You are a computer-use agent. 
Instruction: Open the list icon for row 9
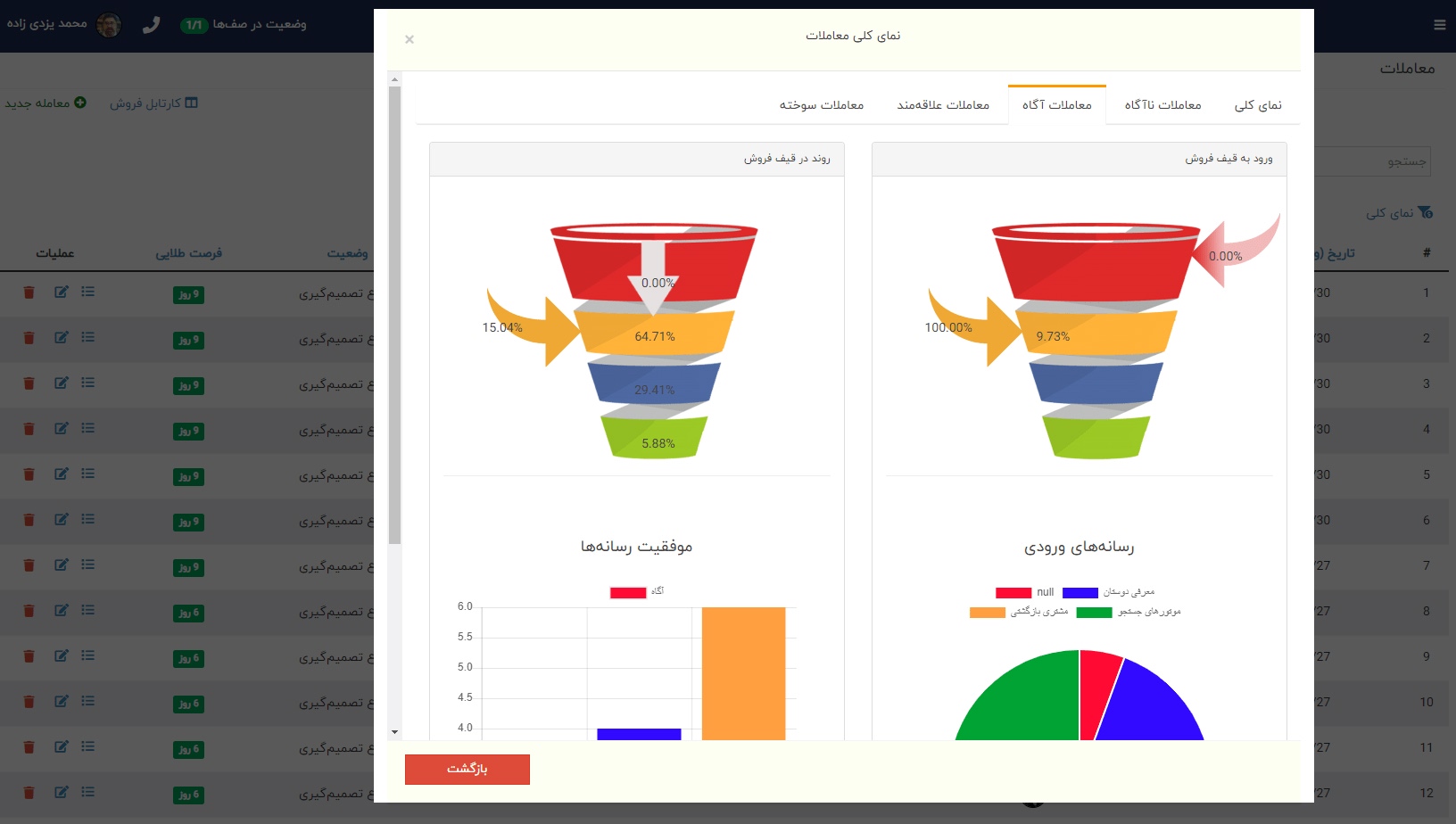[87, 656]
